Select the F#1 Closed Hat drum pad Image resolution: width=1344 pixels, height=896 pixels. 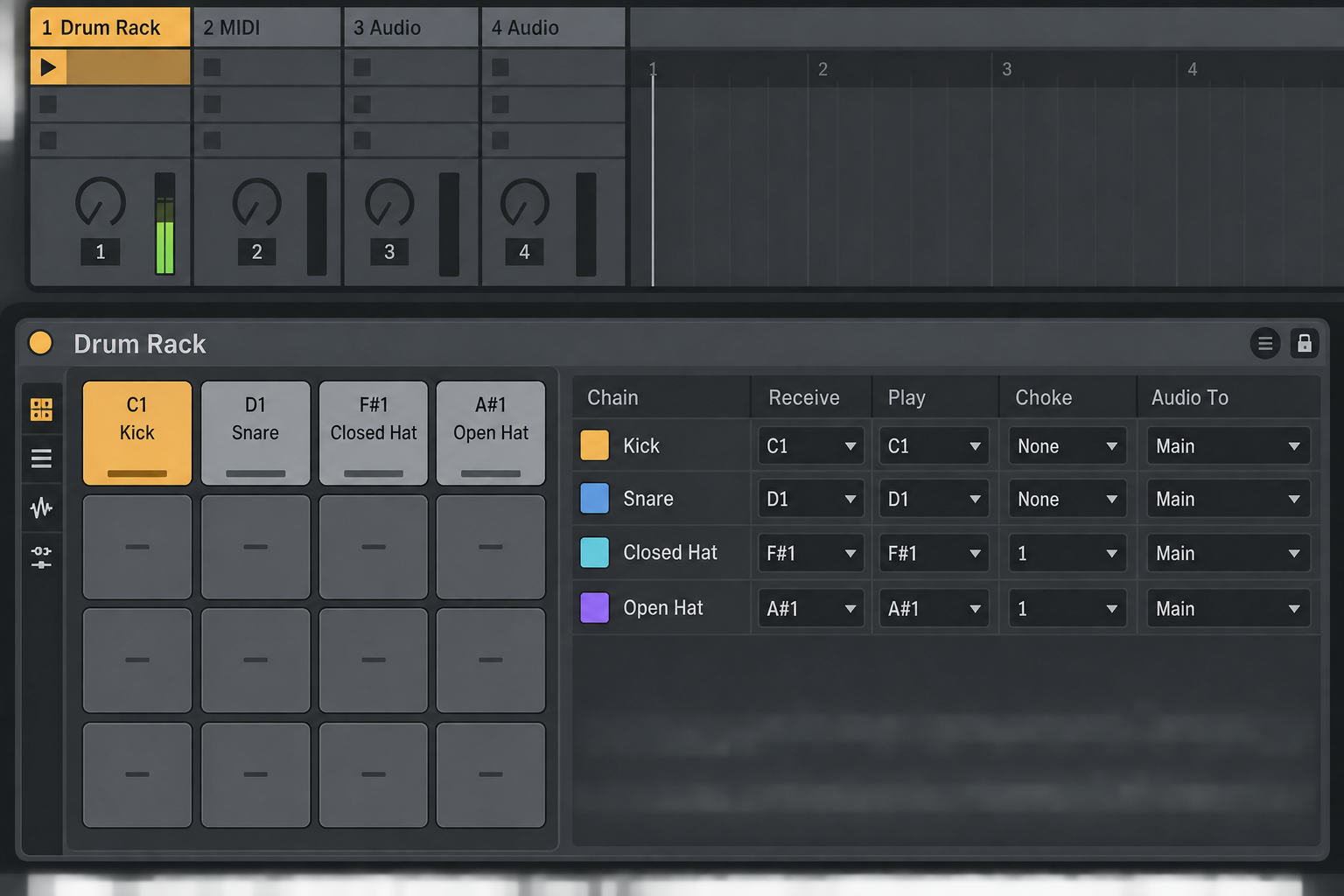374,432
